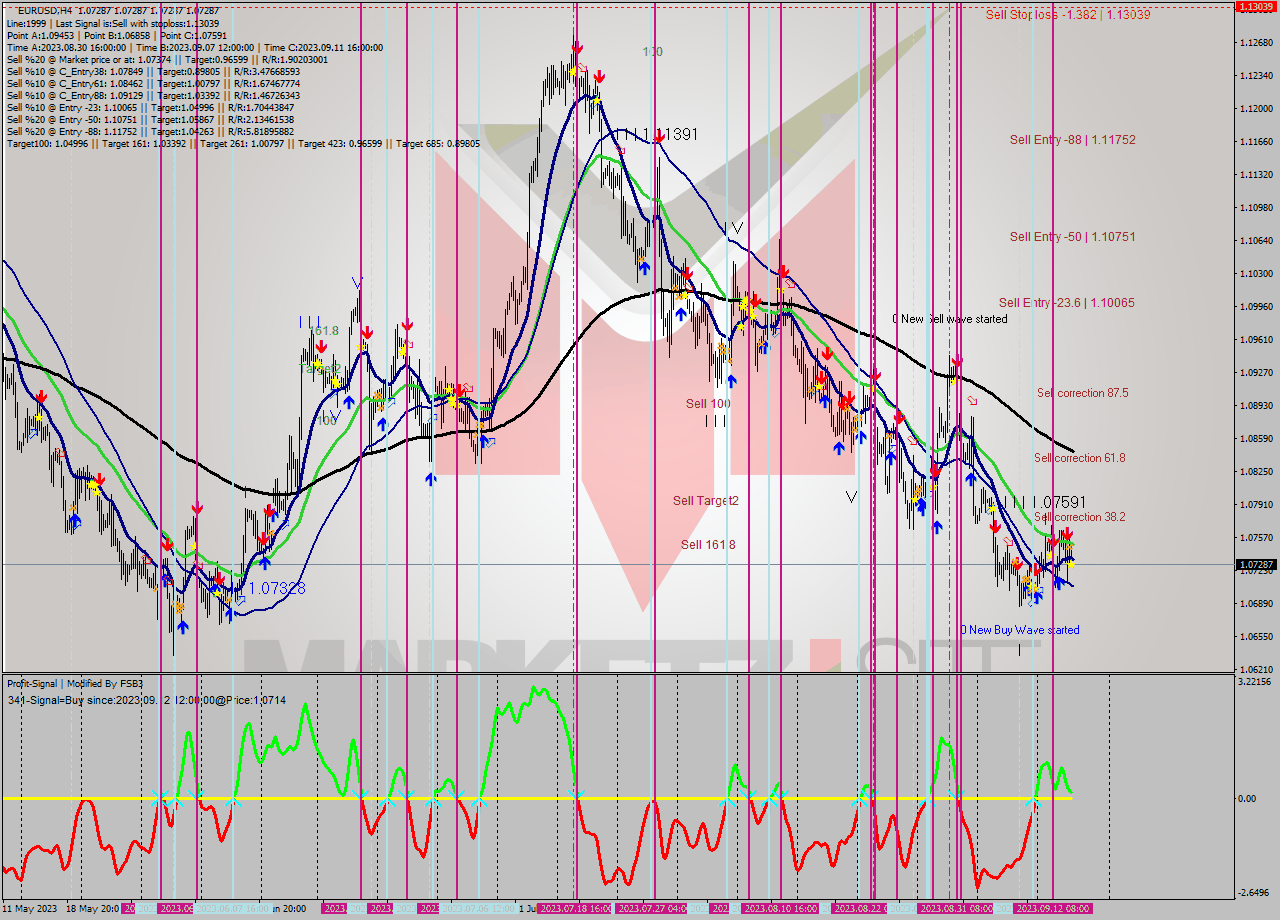Click the 'Sell 161.8' level label
Viewport: 1280px width, 920px height.
click(x=708, y=545)
